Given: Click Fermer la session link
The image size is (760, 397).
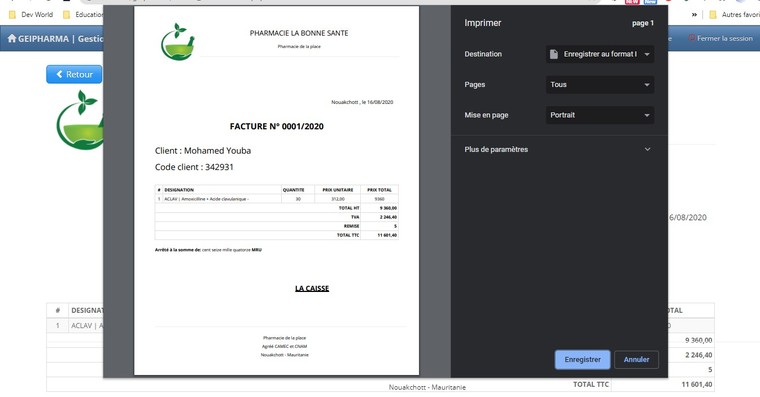Looking at the screenshot, I should pos(720,38).
